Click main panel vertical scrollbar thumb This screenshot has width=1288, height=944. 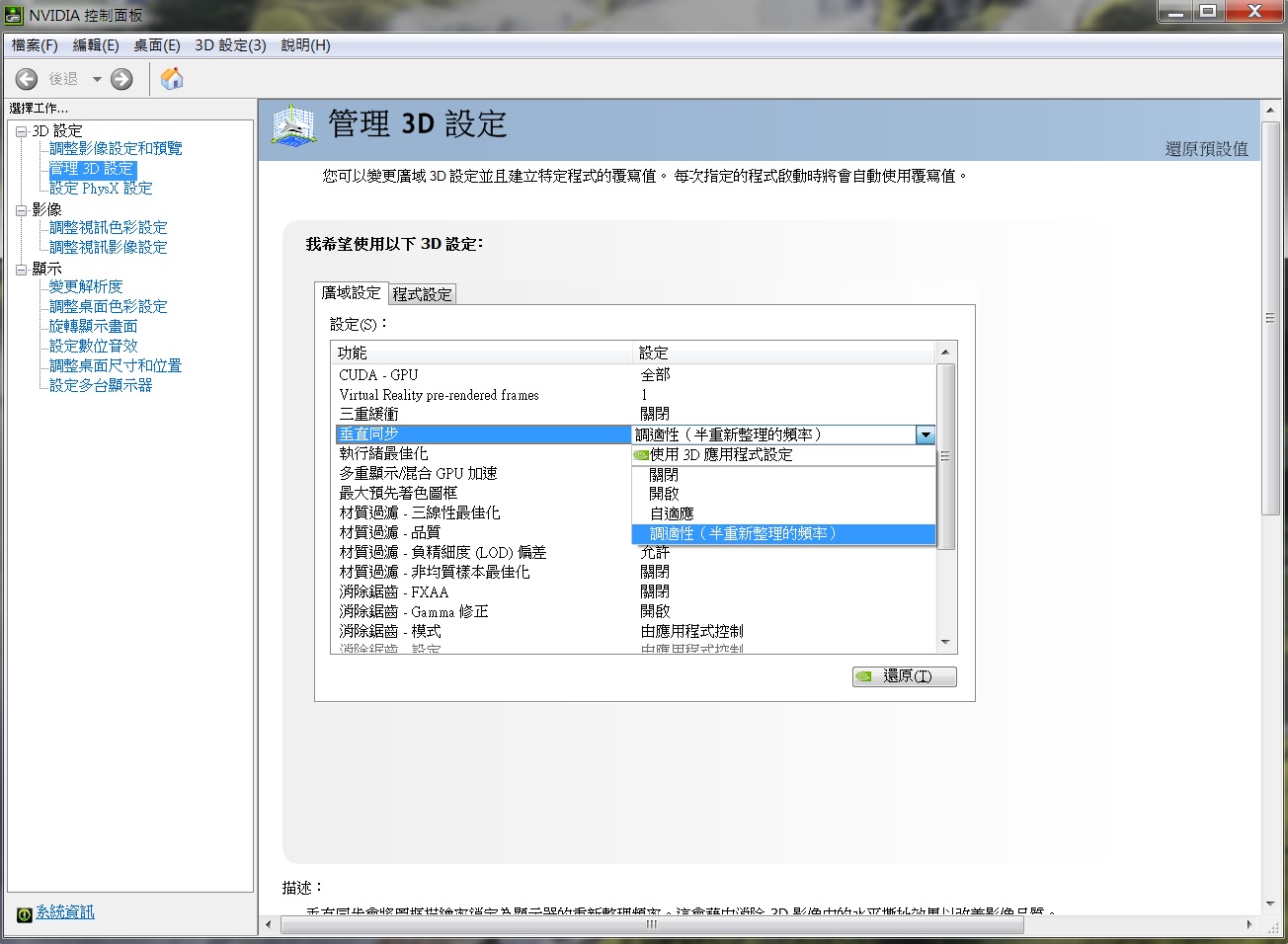1270,316
